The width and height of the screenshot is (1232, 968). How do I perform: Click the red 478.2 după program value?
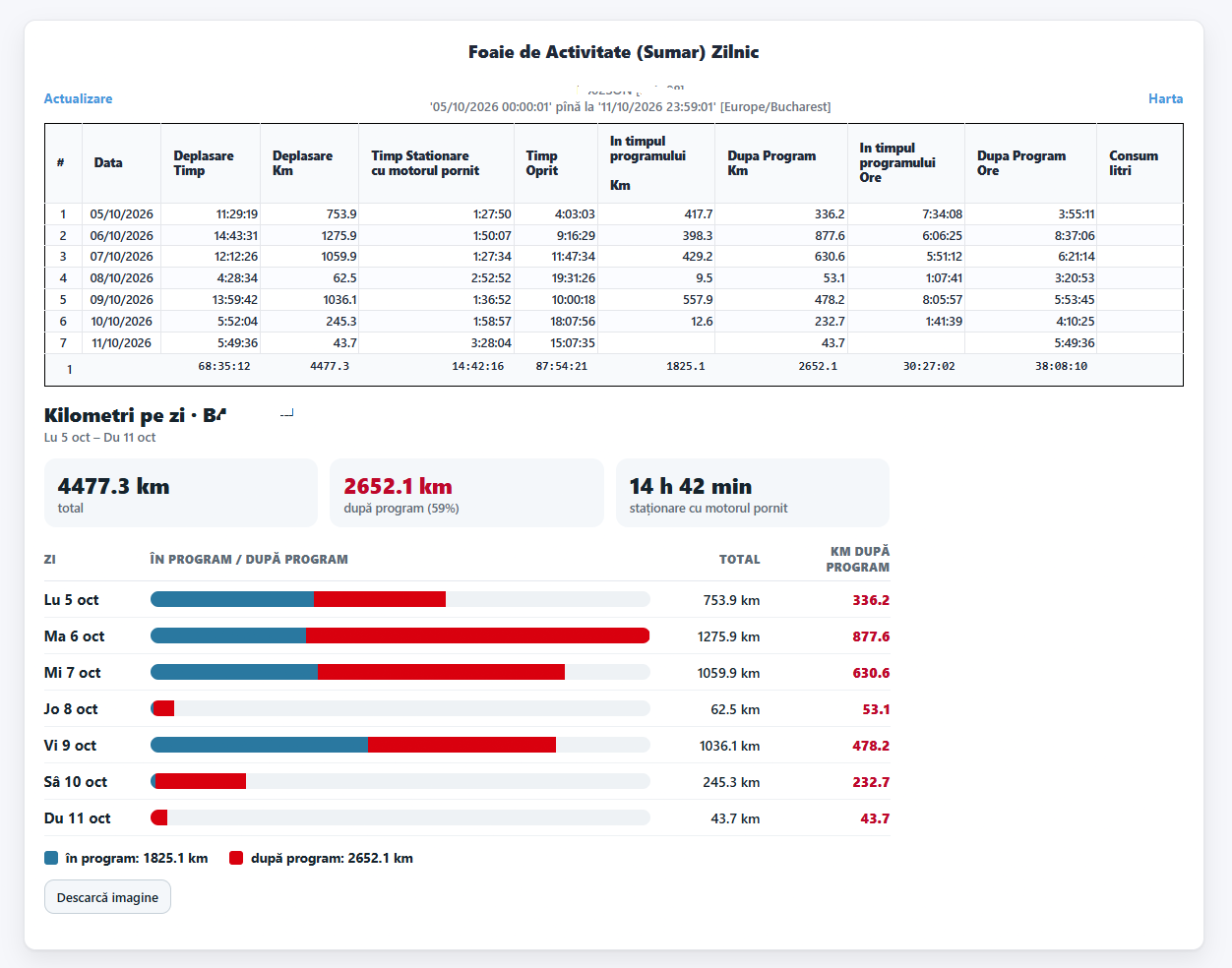(871, 746)
